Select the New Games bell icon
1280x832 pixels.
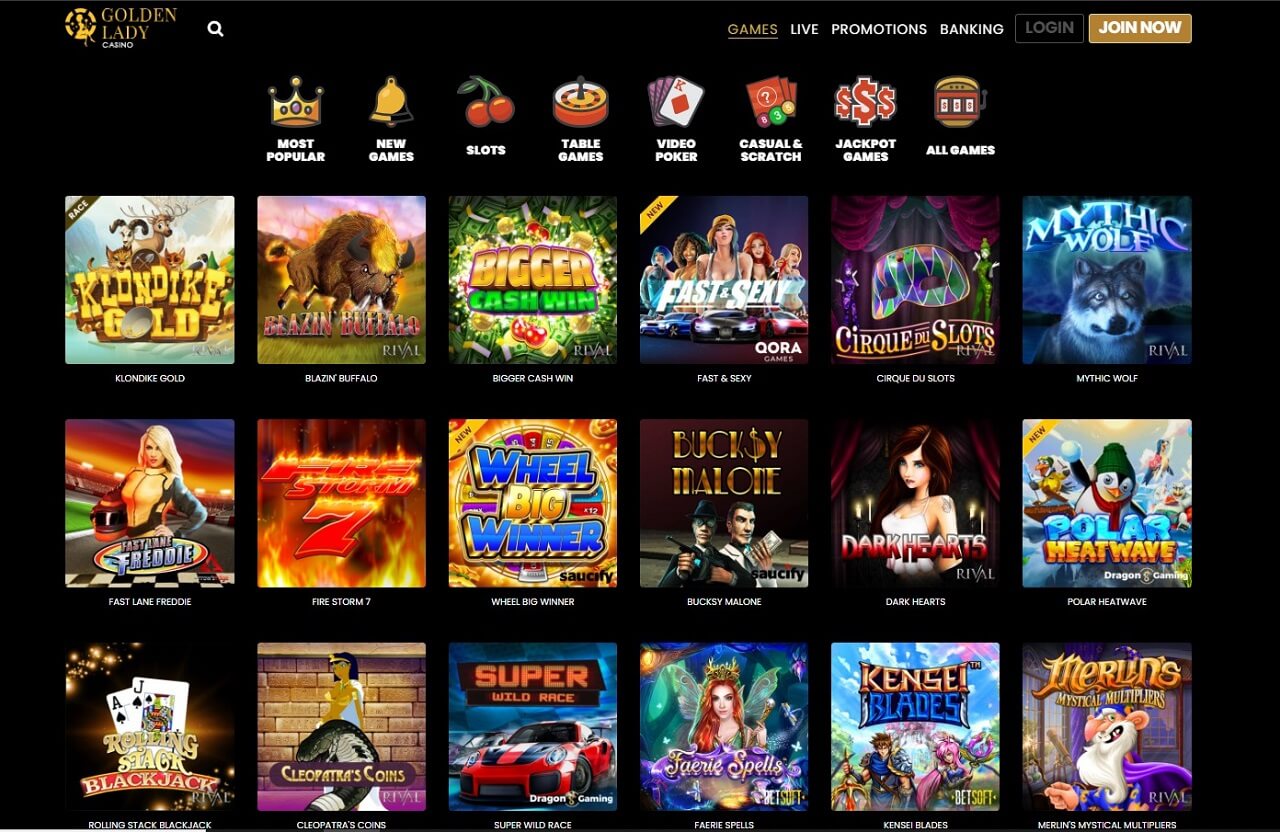391,102
